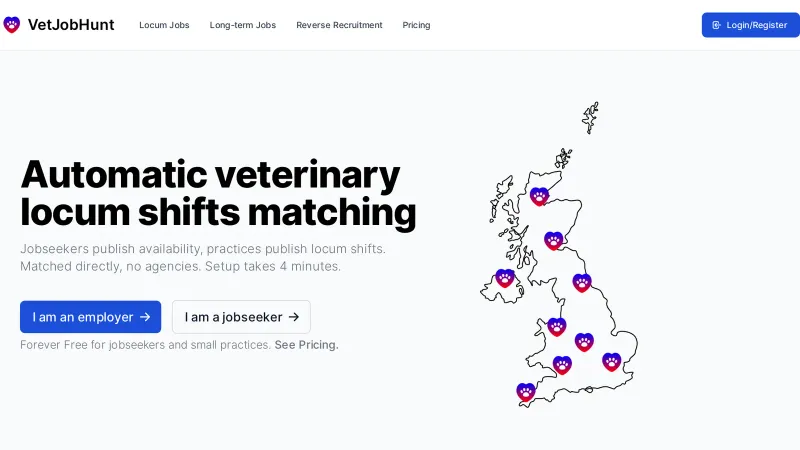This screenshot has height=450, width=800.
Task: Click the paw pin in northern Scotland
Action: 539,196
